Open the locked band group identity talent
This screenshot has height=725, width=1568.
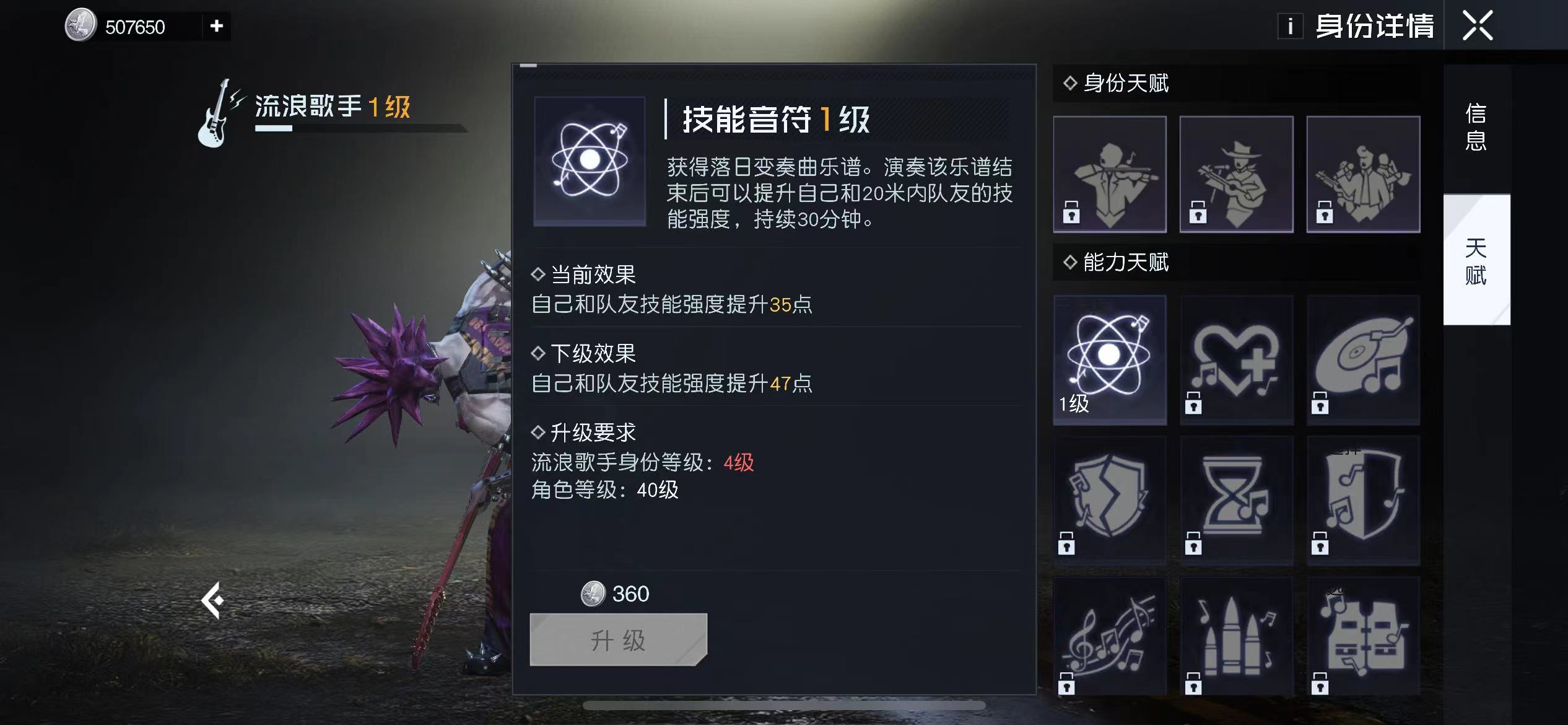click(x=1363, y=174)
